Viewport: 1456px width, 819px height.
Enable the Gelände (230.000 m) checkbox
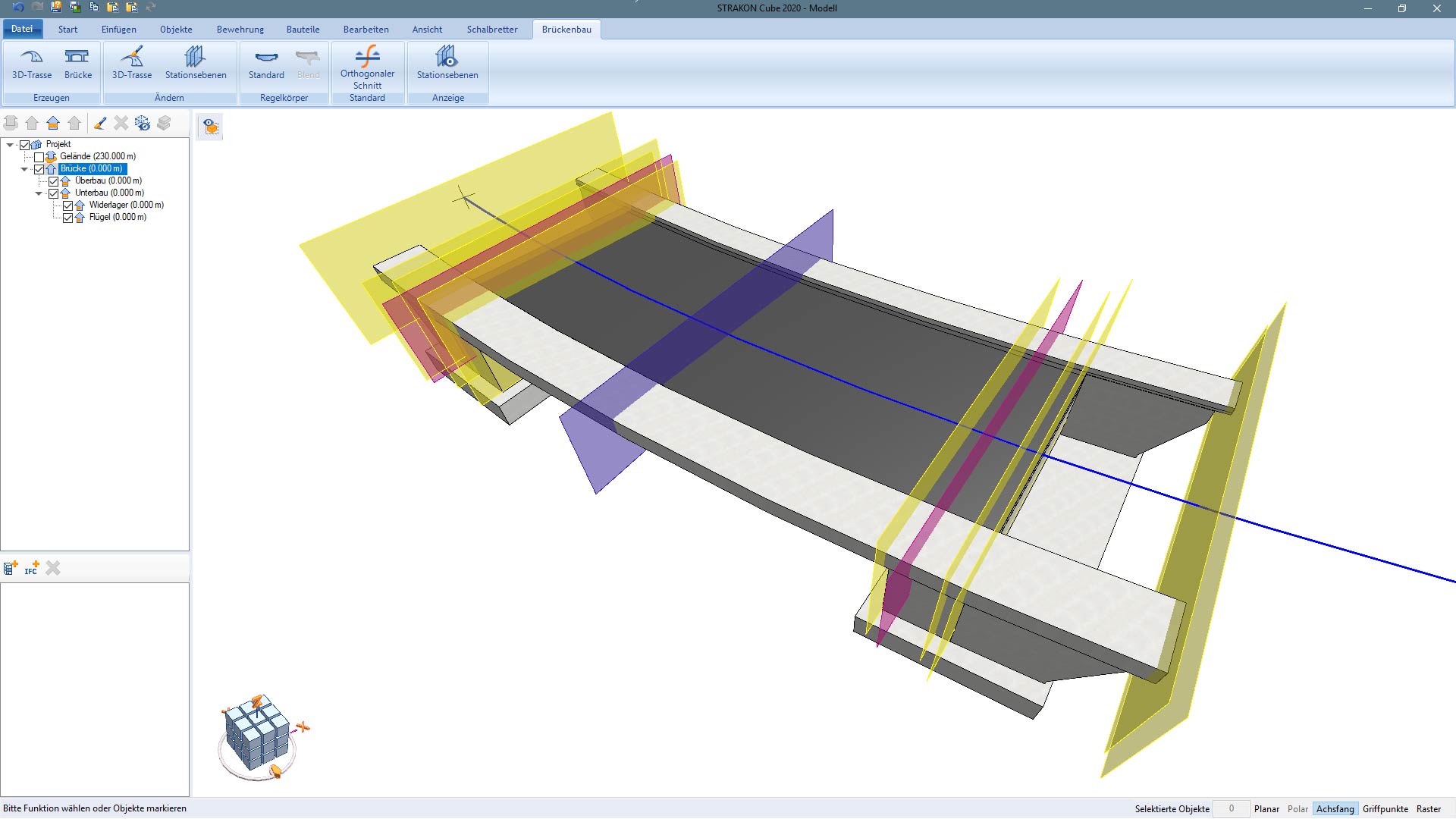click(x=39, y=156)
